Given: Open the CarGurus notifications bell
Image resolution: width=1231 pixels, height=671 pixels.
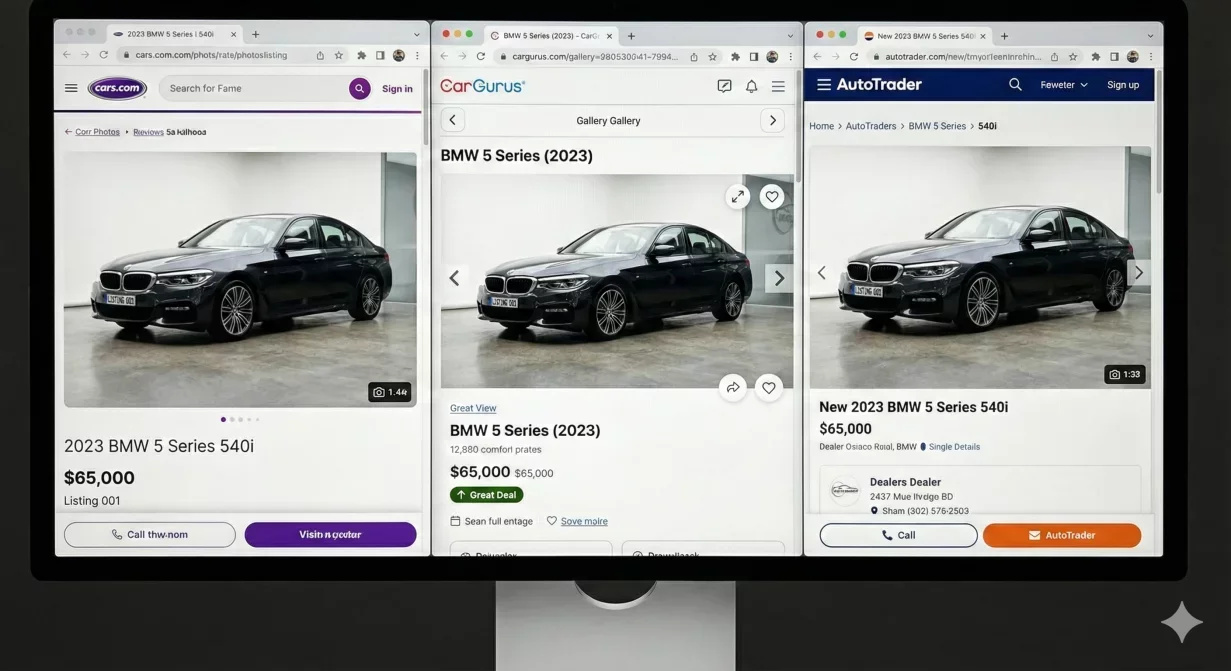Looking at the screenshot, I should pyautogui.click(x=751, y=87).
